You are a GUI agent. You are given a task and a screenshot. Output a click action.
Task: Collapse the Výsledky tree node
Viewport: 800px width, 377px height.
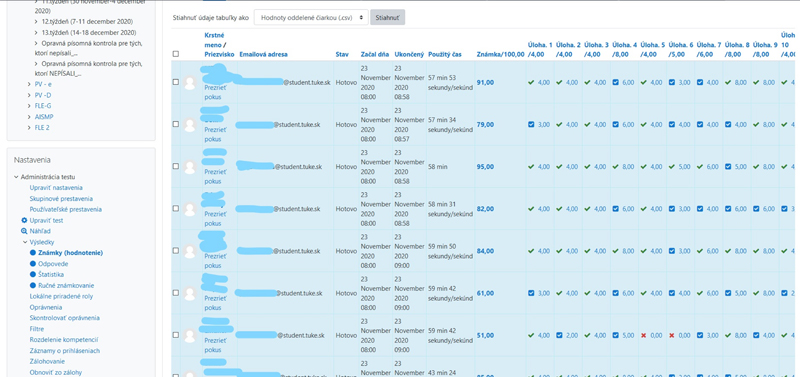[24, 242]
